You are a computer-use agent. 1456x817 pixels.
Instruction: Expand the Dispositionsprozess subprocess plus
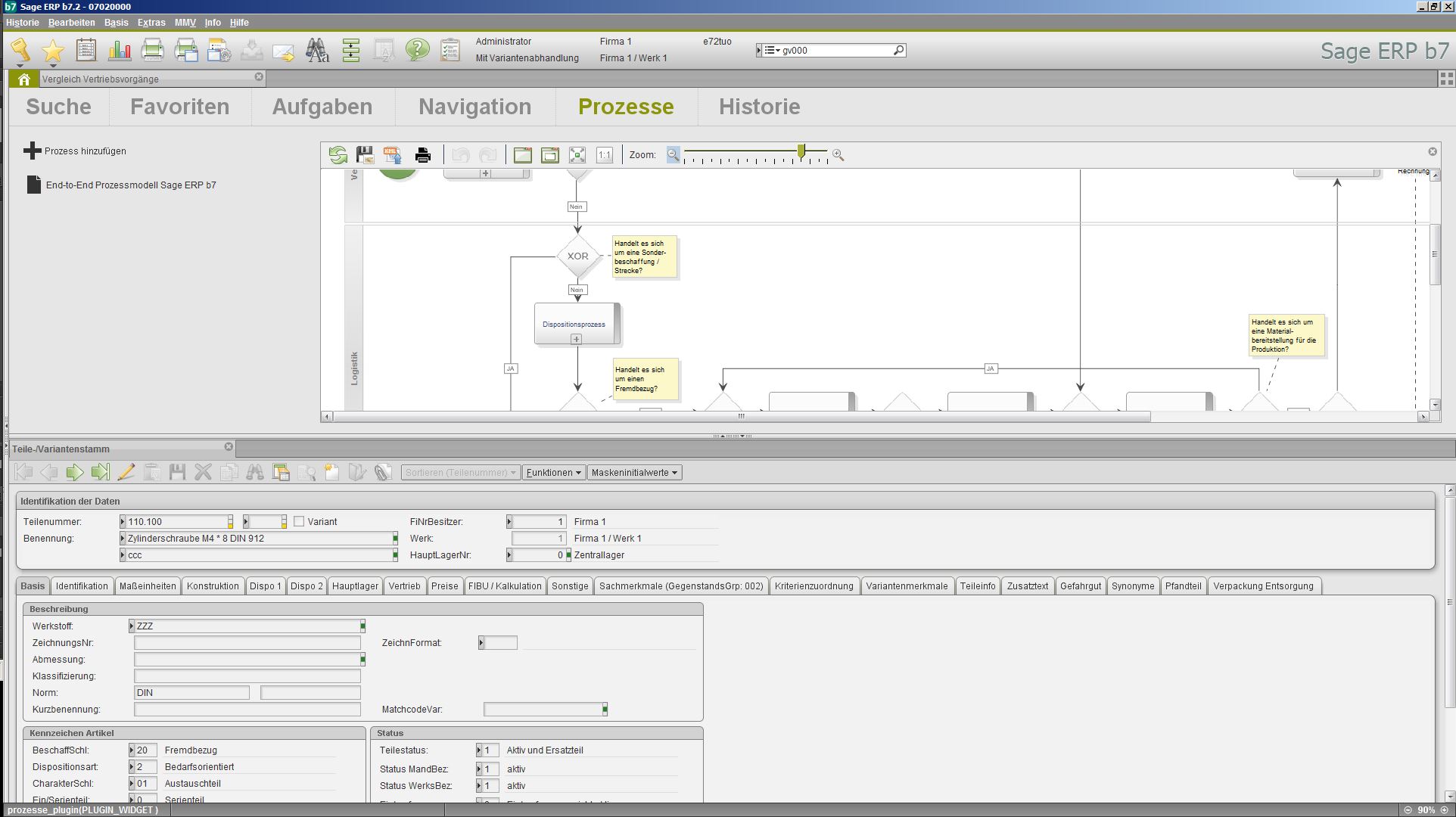(577, 340)
